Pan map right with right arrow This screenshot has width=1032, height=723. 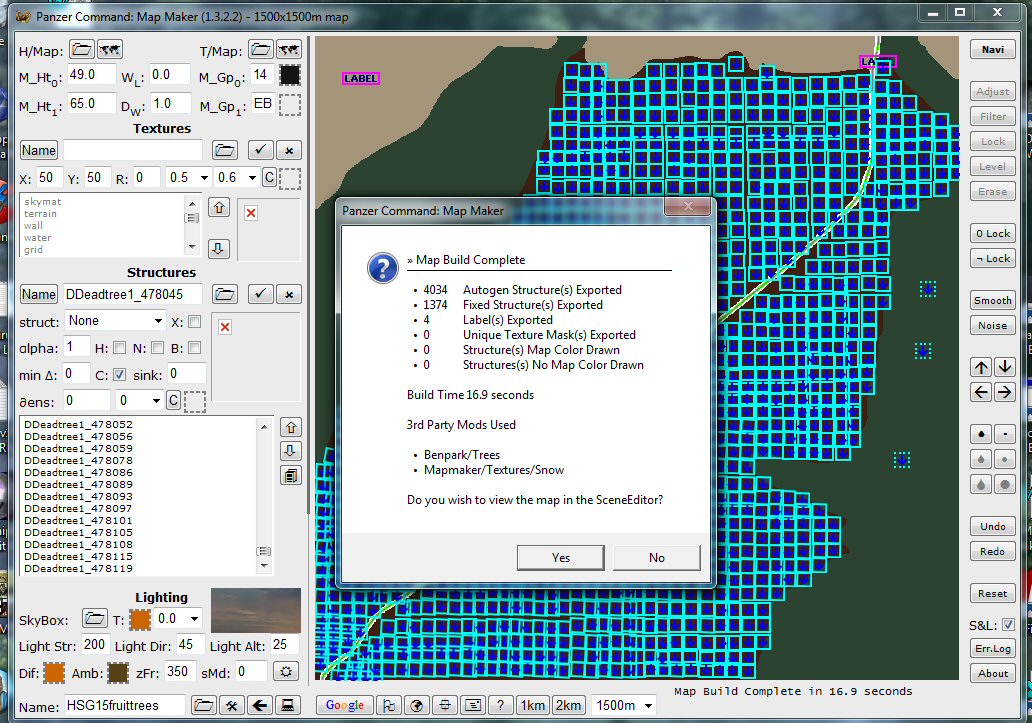[1004, 393]
